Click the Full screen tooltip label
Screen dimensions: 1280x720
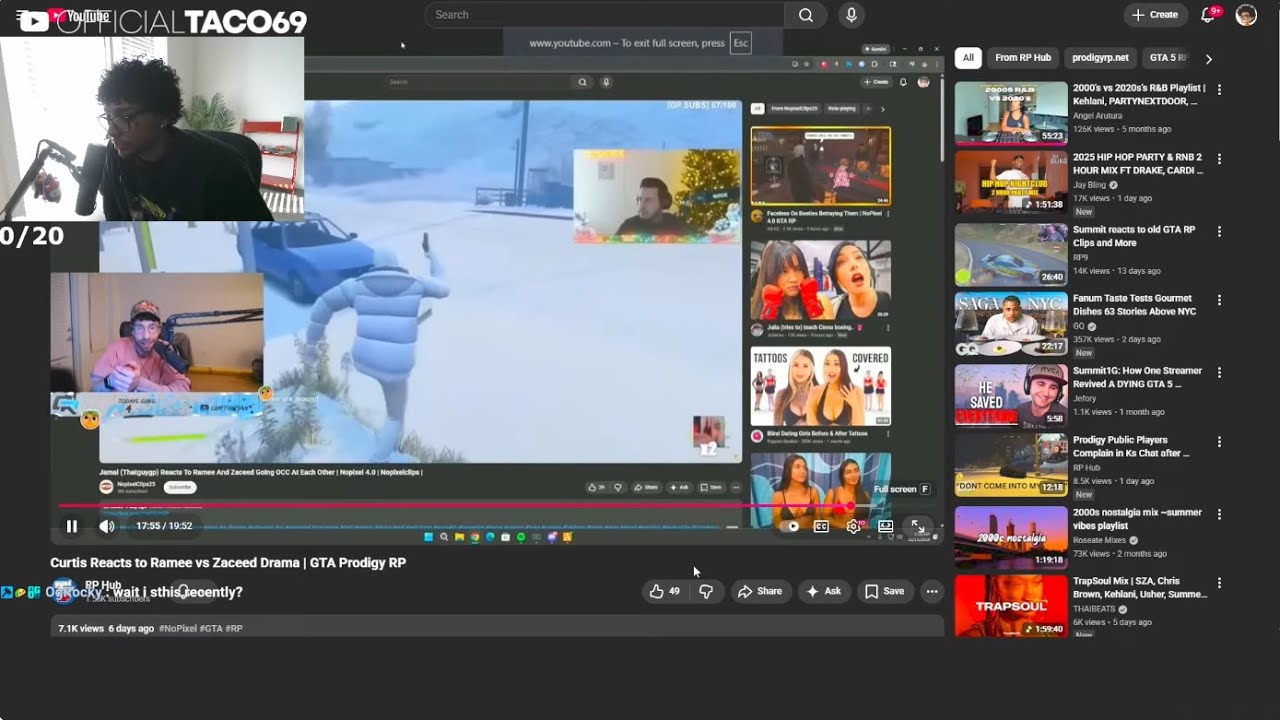894,489
